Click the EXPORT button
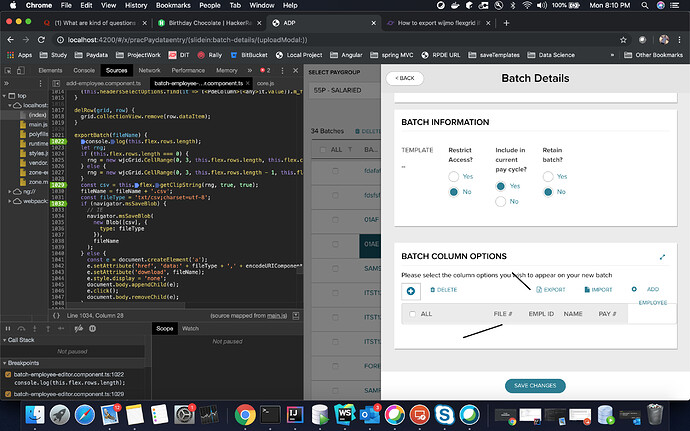The width and height of the screenshot is (690, 431). coord(551,290)
